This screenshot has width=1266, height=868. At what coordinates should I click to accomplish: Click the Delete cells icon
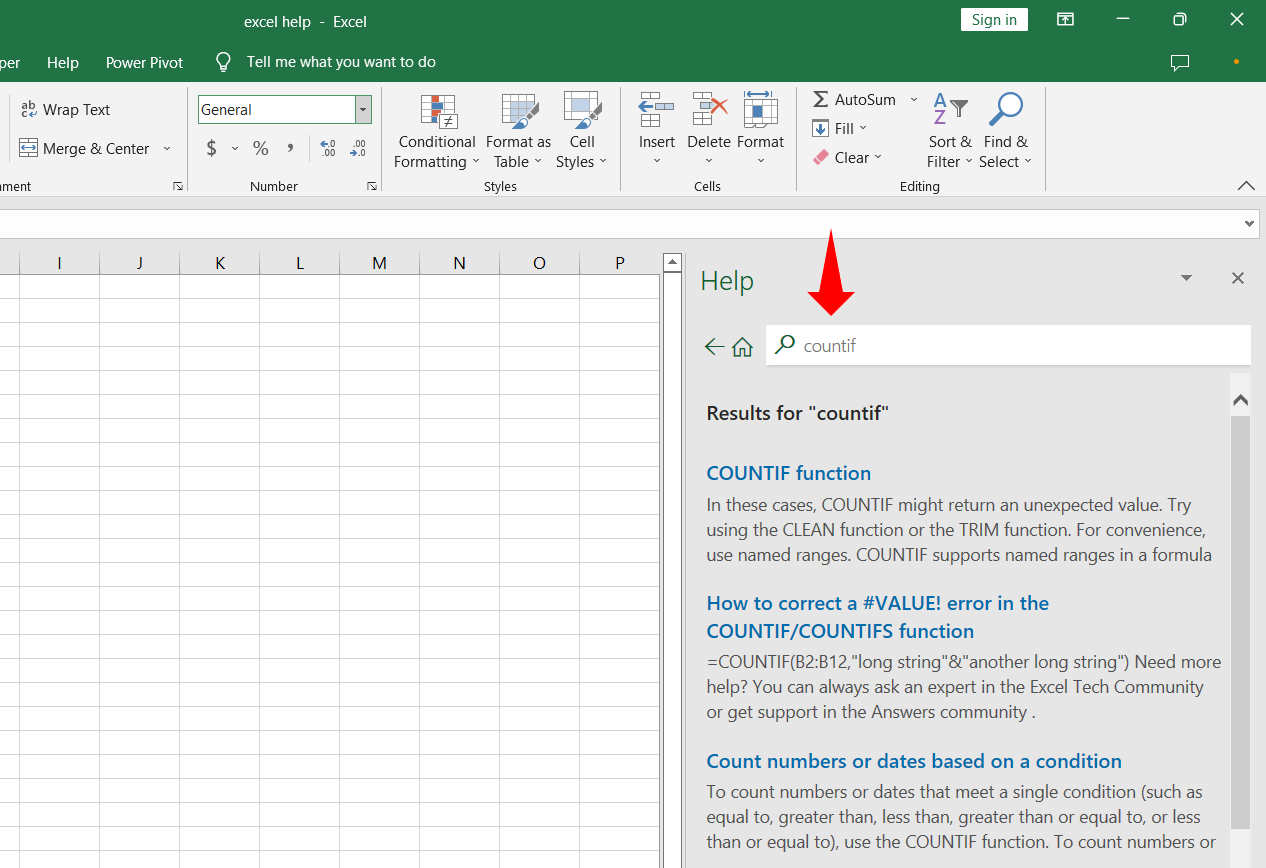click(x=709, y=110)
